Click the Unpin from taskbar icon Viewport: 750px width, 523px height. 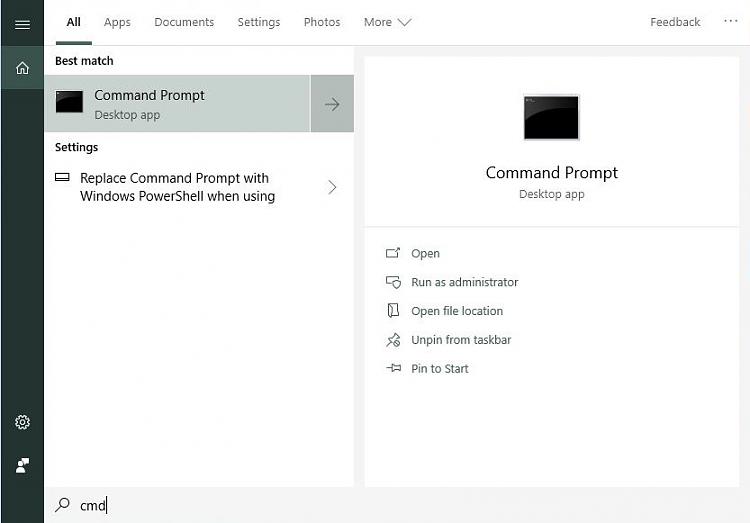tap(393, 340)
